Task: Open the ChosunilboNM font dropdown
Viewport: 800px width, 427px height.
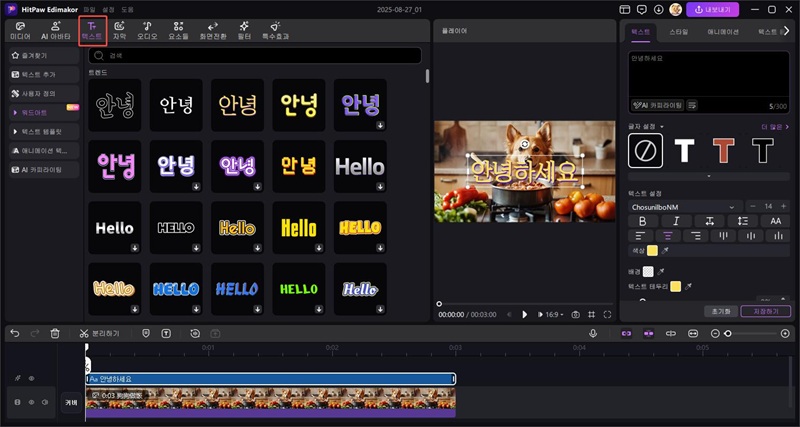Action: [x=684, y=207]
